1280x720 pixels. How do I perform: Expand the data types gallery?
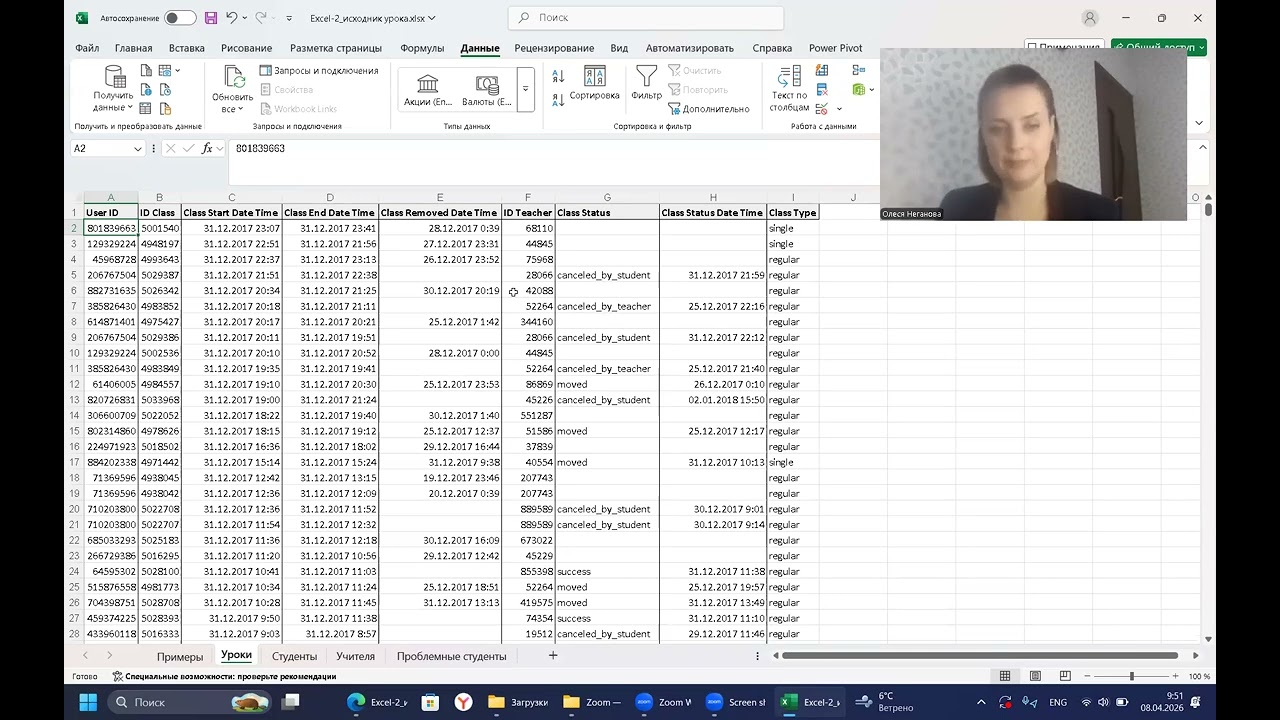[x=525, y=89]
